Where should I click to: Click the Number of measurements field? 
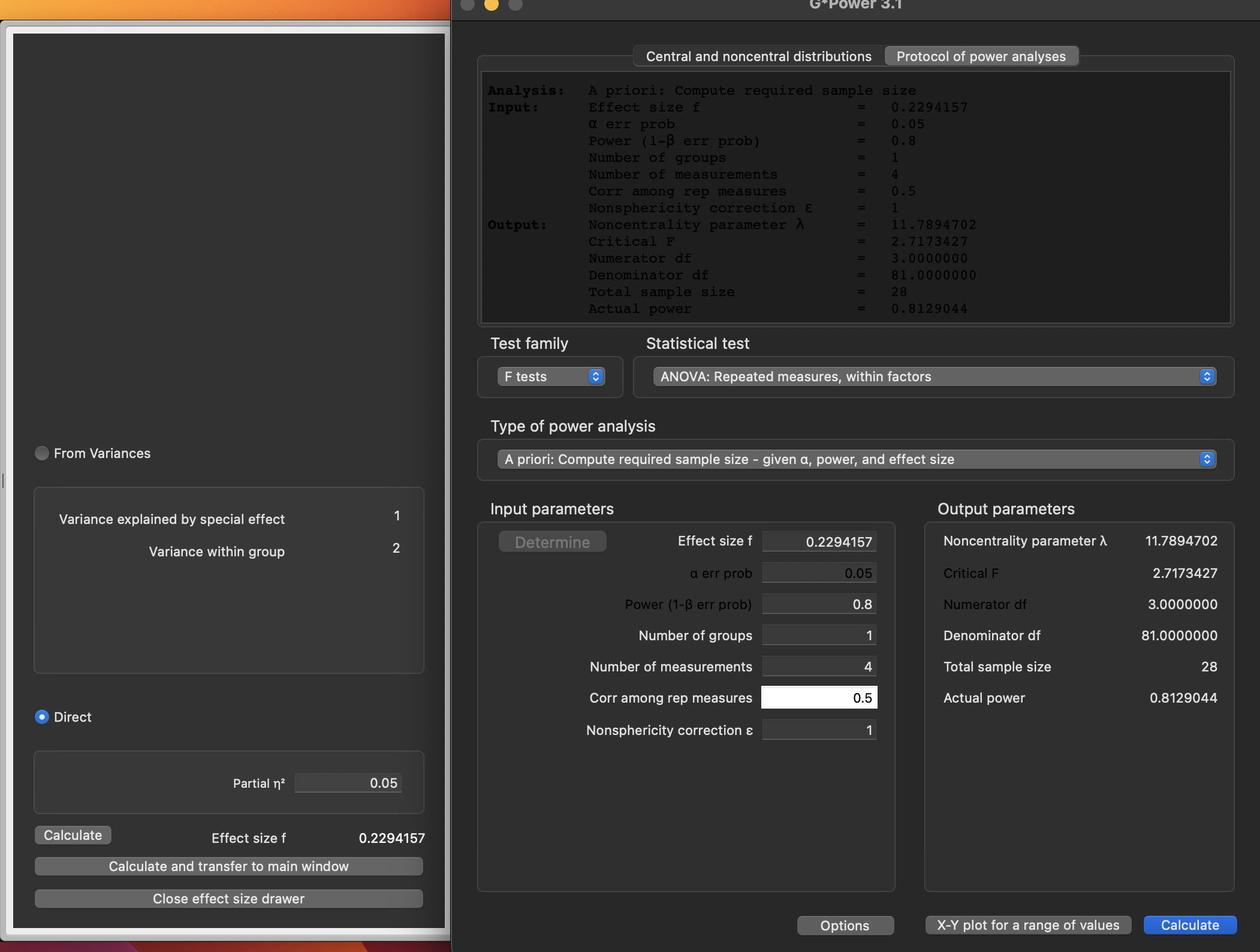click(819, 667)
